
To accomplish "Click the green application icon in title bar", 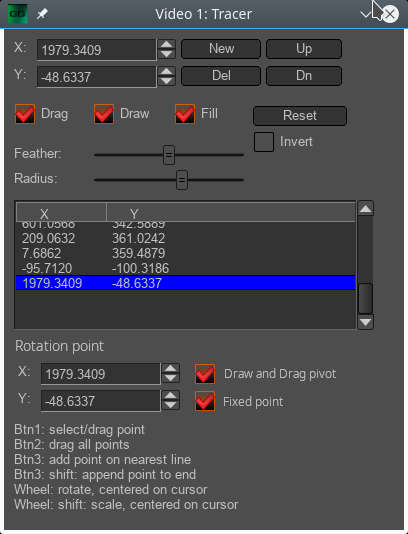I will pos(18,14).
